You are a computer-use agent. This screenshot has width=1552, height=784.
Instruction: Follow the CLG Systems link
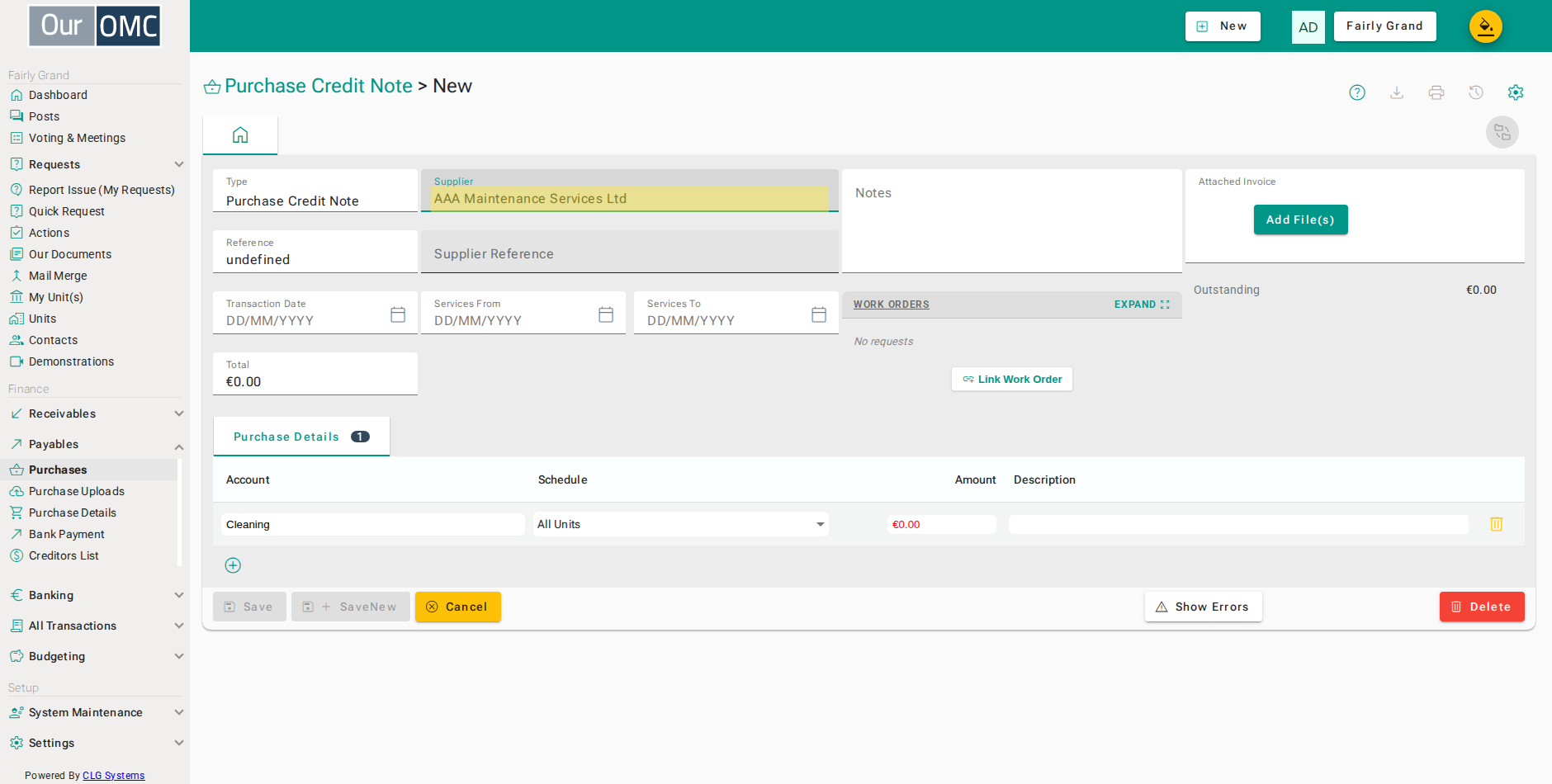[x=113, y=776]
